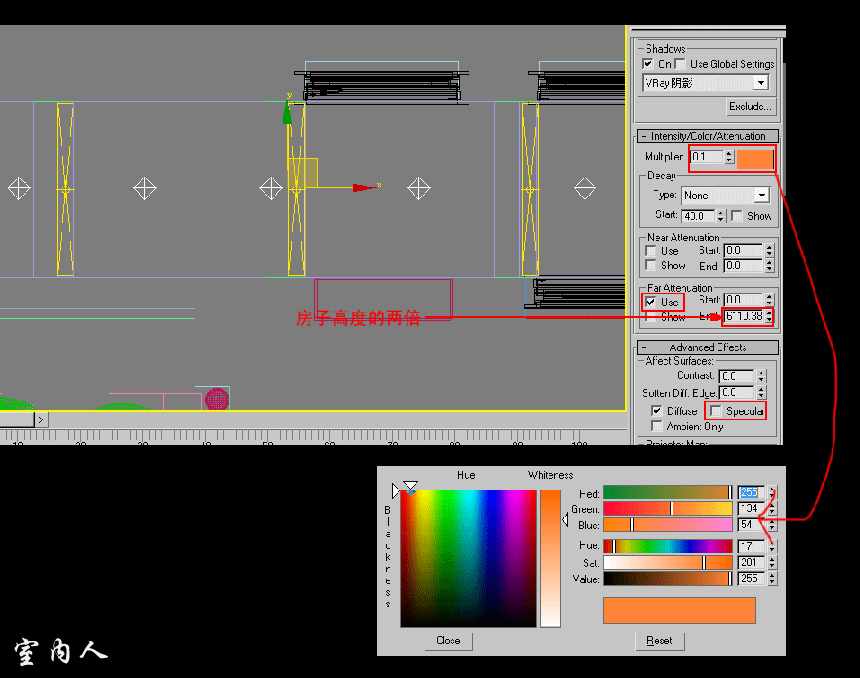The width and height of the screenshot is (860, 678).
Task: Uncheck the Far Attenuation Use checkbox
Action: [x=652, y=301]
